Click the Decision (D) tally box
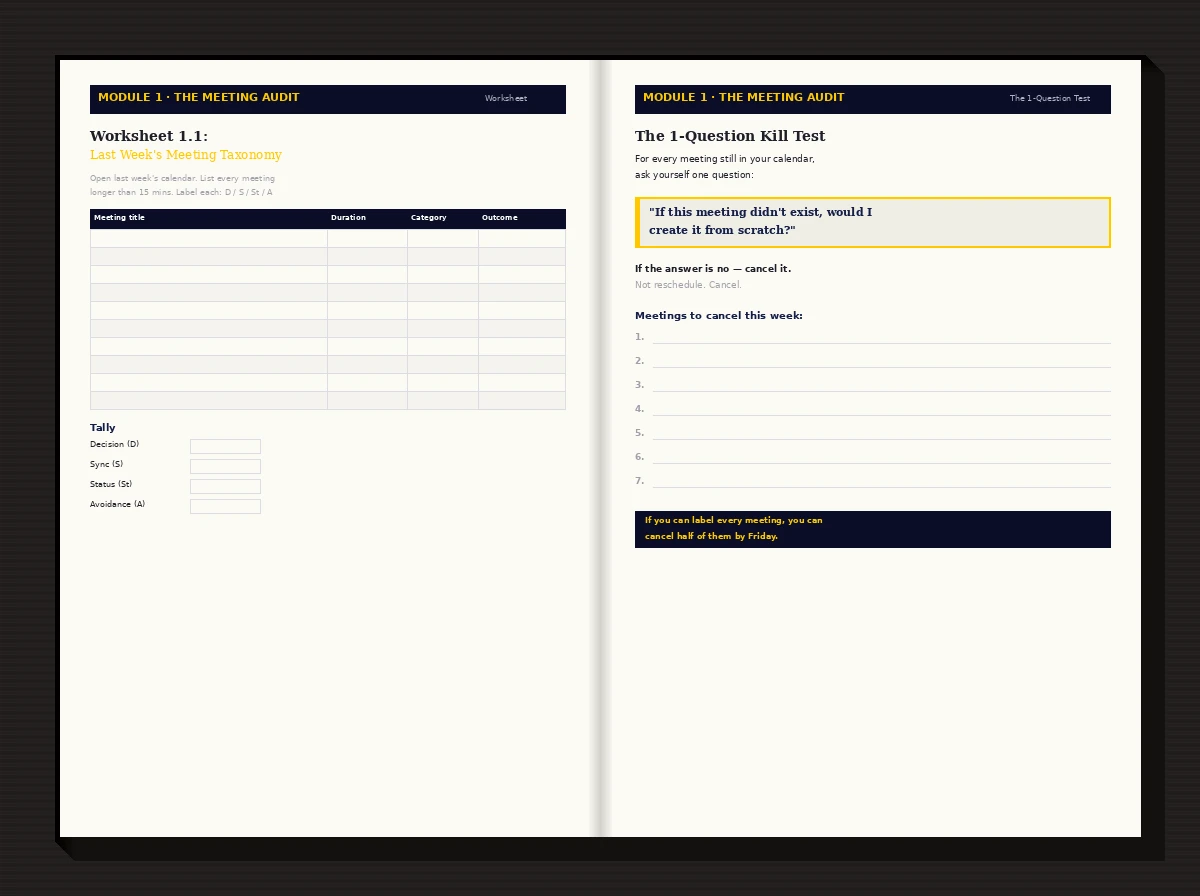The height and width of the screenshot is (896, 1200). point(225,446)
